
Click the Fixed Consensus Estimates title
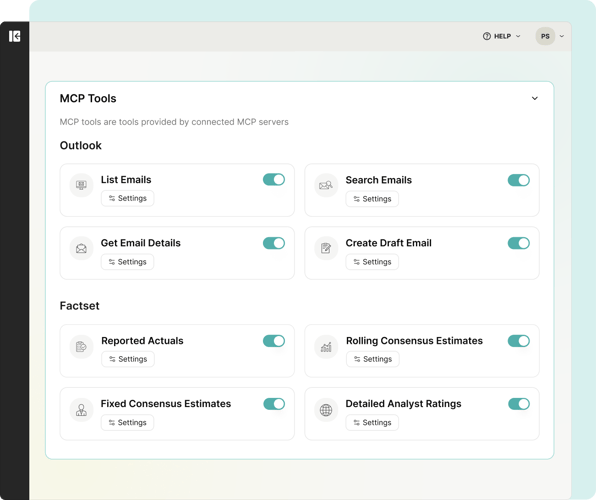click(x=166, y=404)
